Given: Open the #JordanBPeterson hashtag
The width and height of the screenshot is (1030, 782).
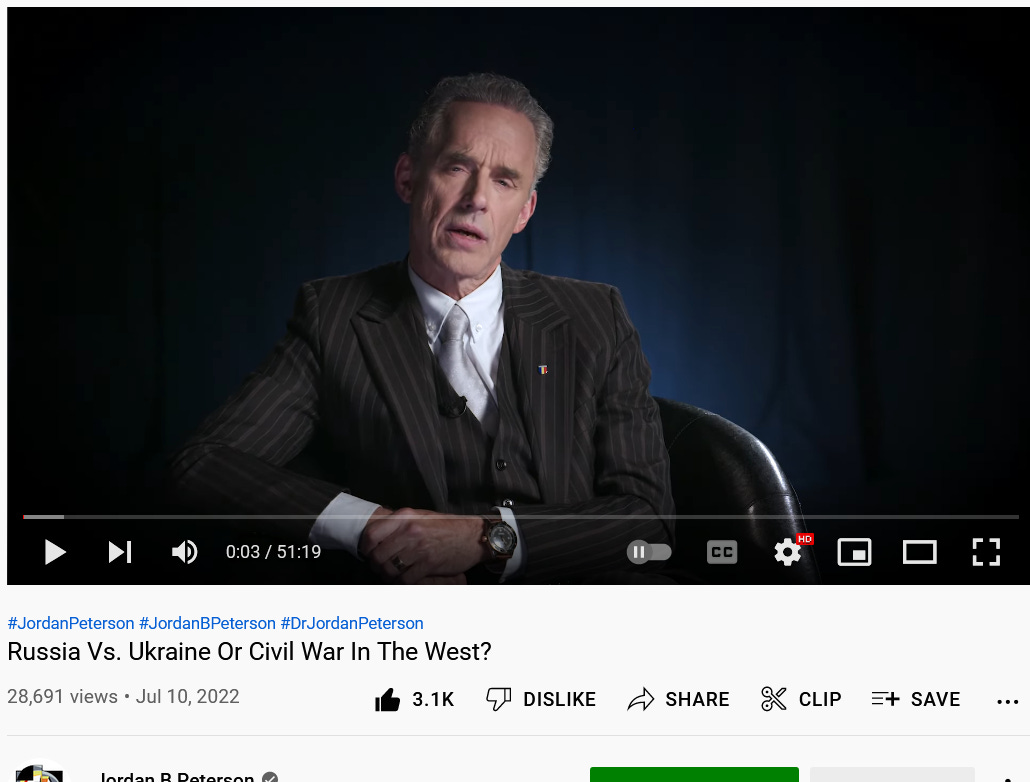Looking at the screenshot, I should point(207,623).
